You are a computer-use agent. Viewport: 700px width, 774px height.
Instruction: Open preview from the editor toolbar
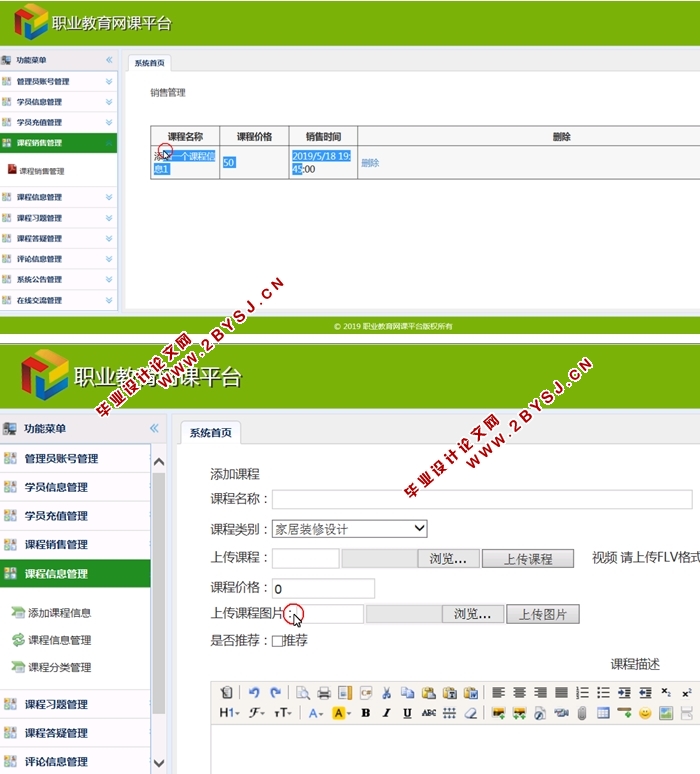pyautogui.click(x=303, y=693)
